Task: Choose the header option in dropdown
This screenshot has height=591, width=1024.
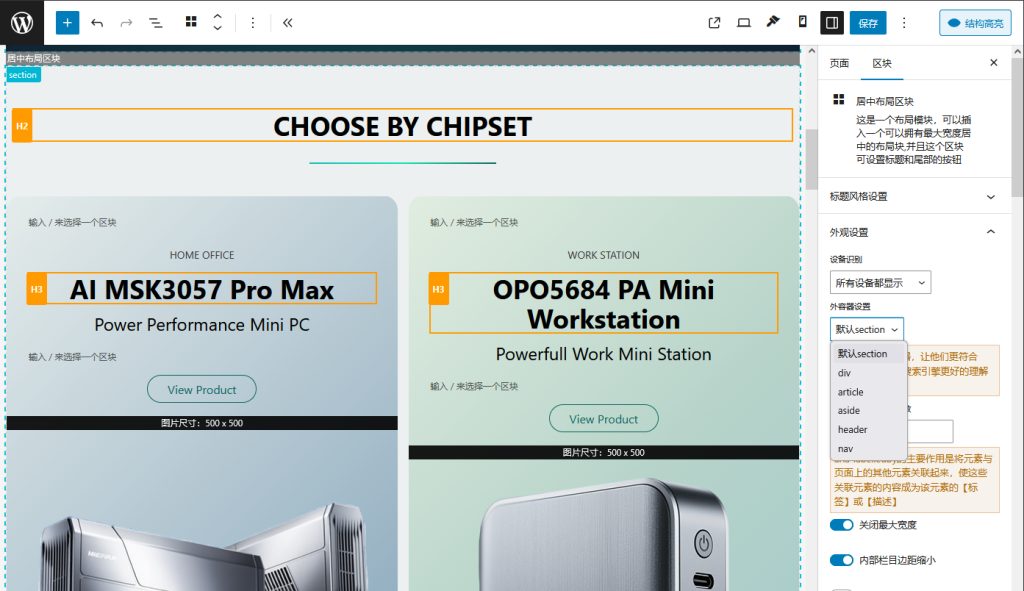Action: 853,430
